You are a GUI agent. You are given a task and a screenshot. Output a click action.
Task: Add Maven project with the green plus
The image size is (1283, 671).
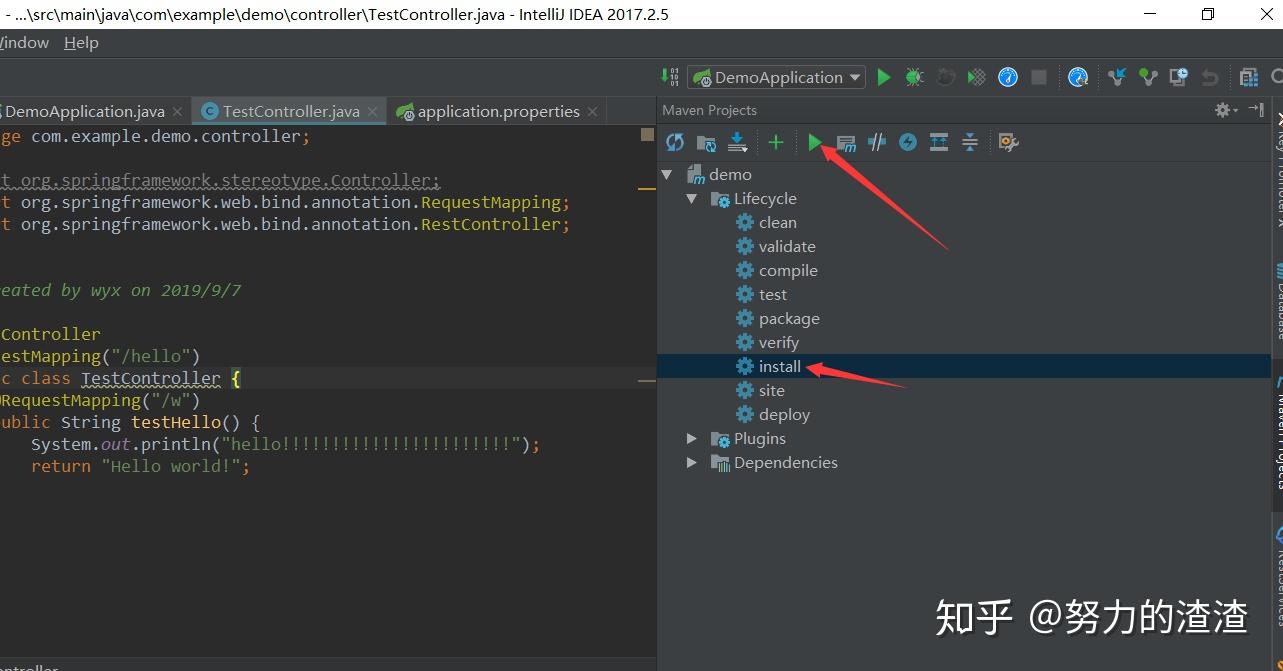point(776,142)
